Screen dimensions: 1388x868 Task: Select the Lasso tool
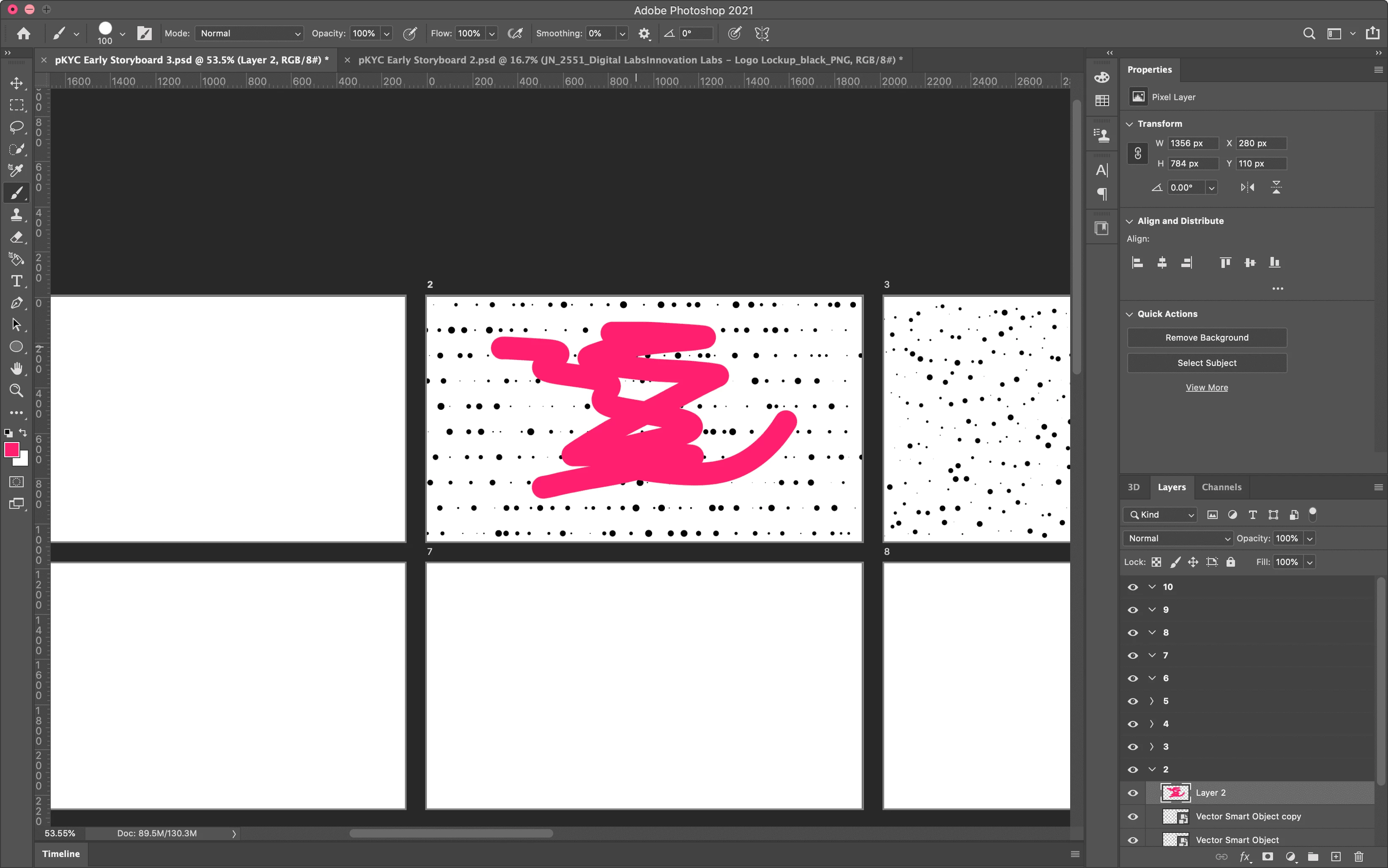(x=16, y=127)
